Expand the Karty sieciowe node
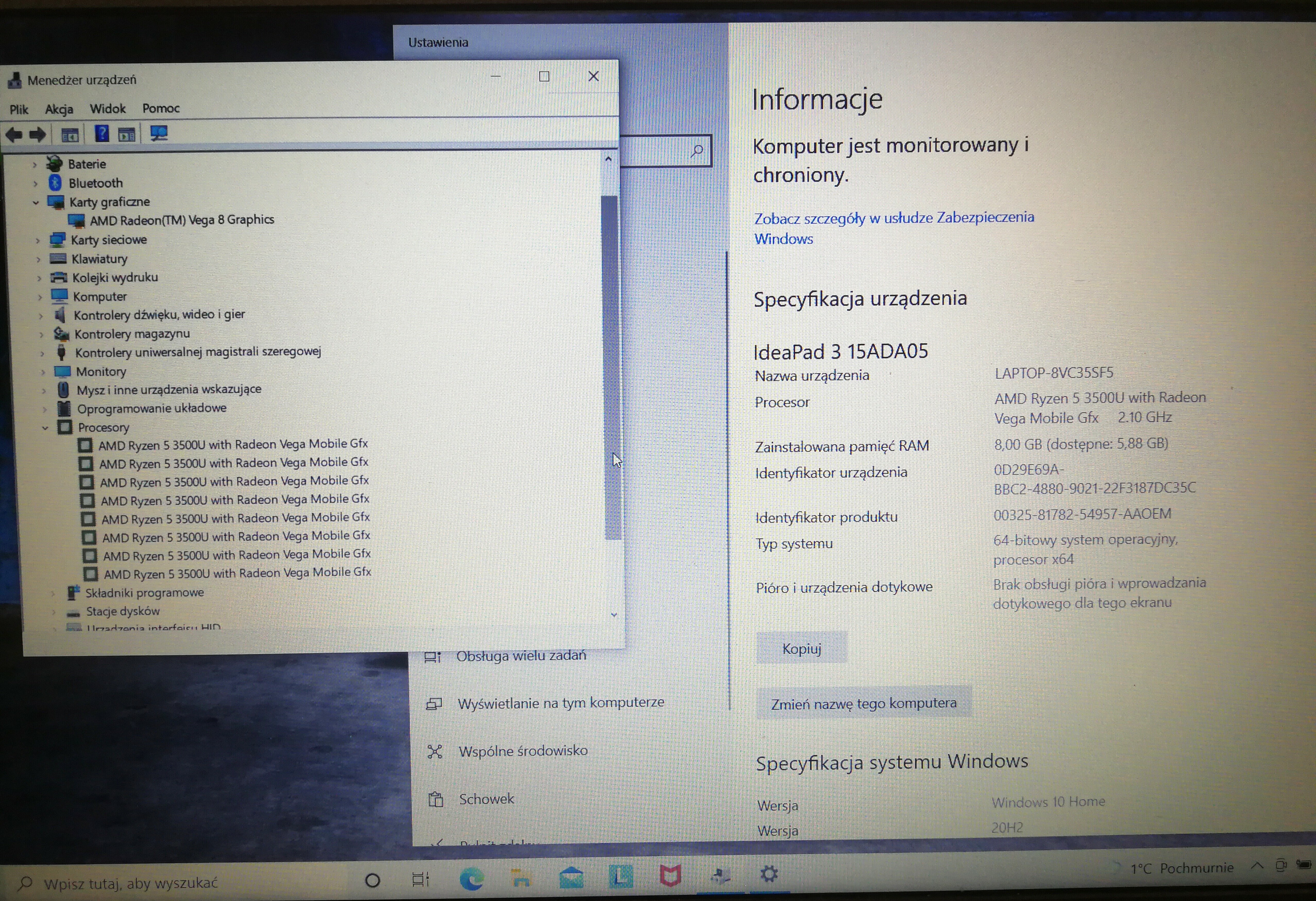 [x=37, y=241]
